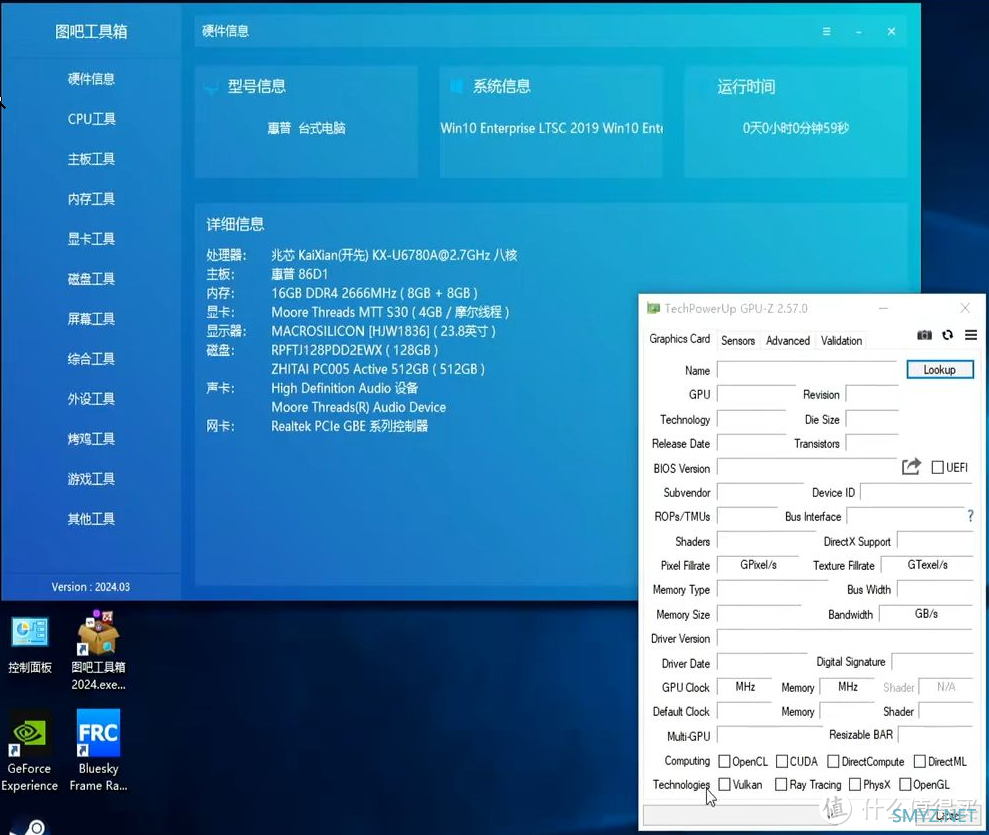Click the Realtek PCIe GBE network text
The width and height of the screenshot is (989, 835).
349,426
